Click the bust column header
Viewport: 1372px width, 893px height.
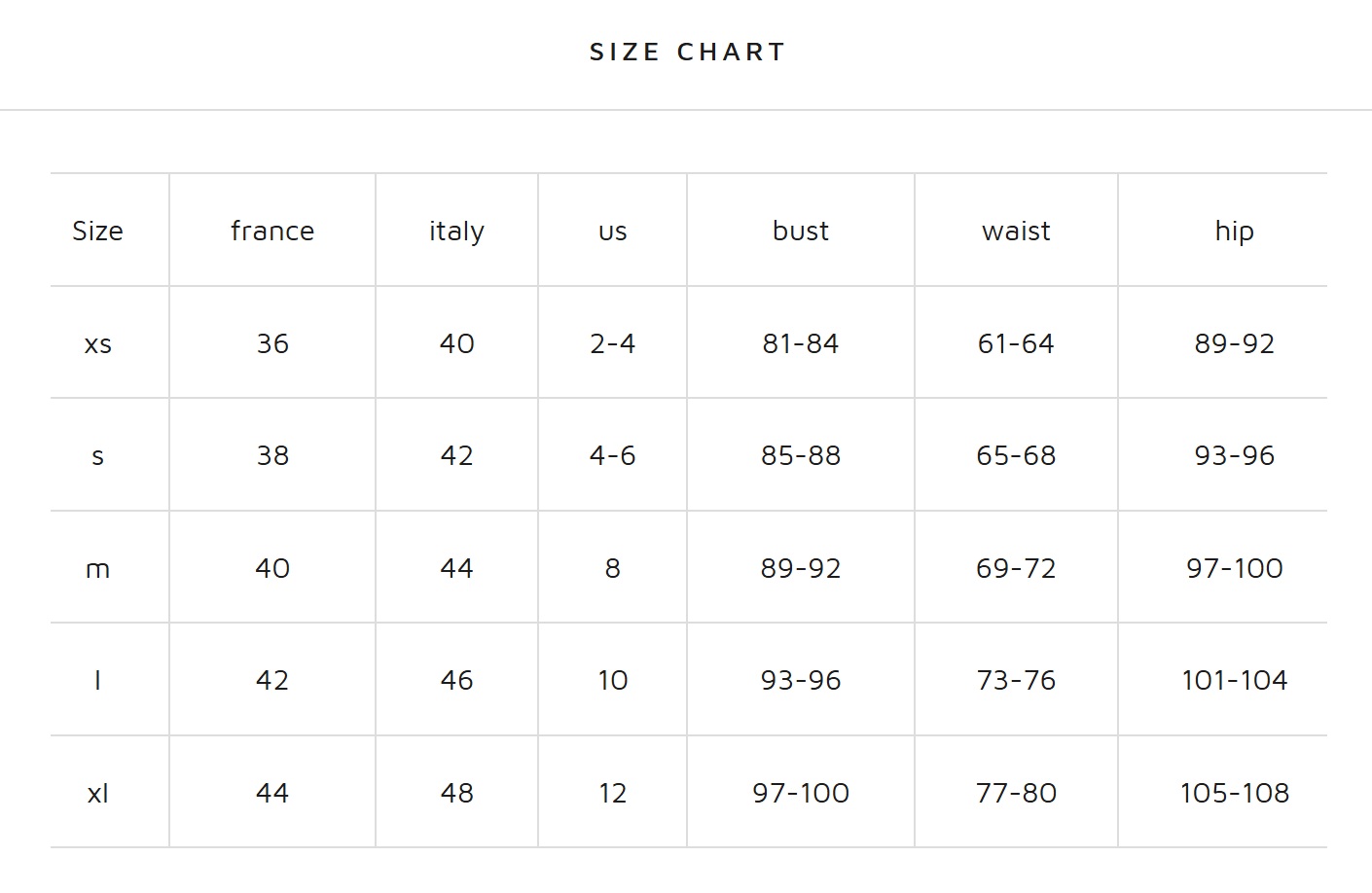(x=801, y=231)
